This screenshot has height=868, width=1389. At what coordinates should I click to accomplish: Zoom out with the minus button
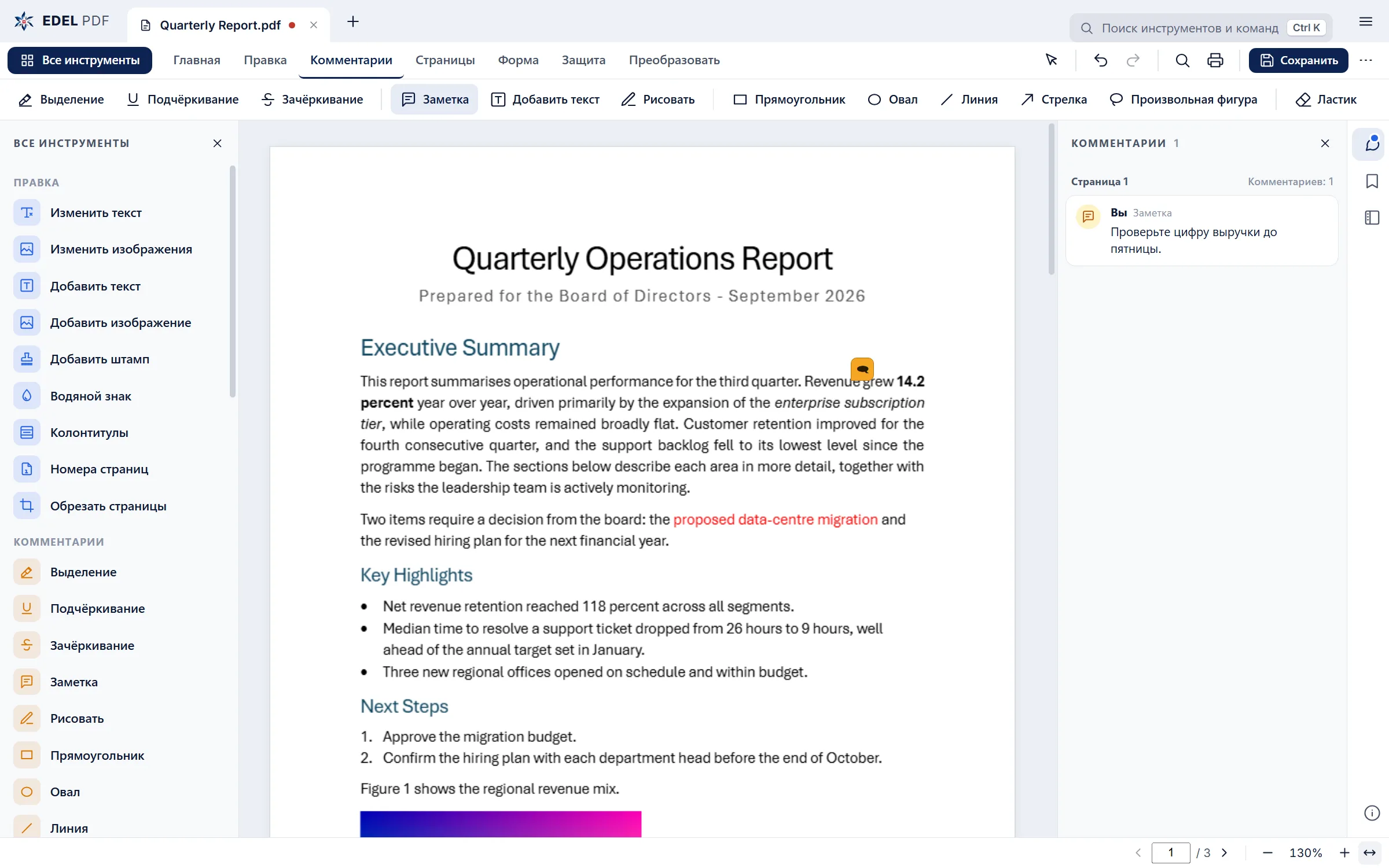tap(1267, 852)
